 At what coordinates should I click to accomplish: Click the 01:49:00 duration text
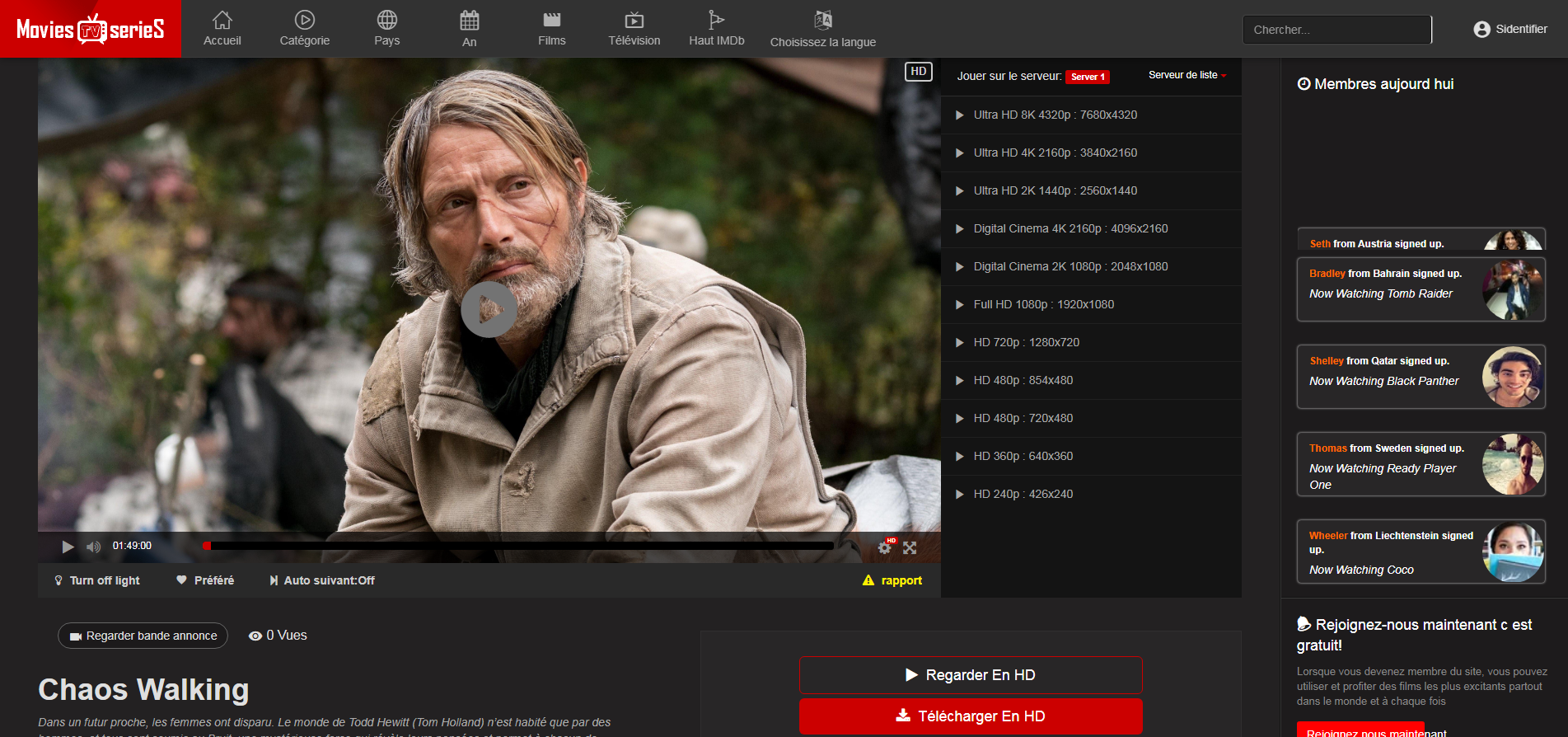[132, 546]
